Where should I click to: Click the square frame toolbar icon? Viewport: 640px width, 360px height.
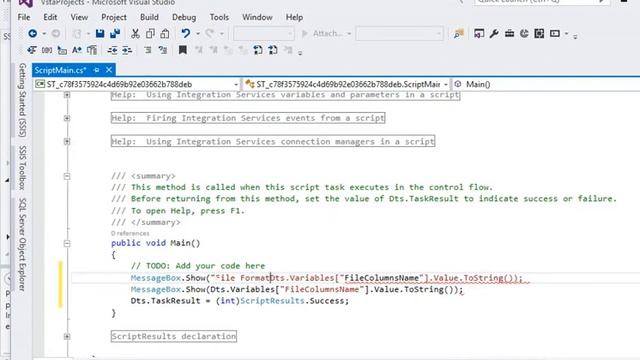pyautogui.click(x=539, y=33)
